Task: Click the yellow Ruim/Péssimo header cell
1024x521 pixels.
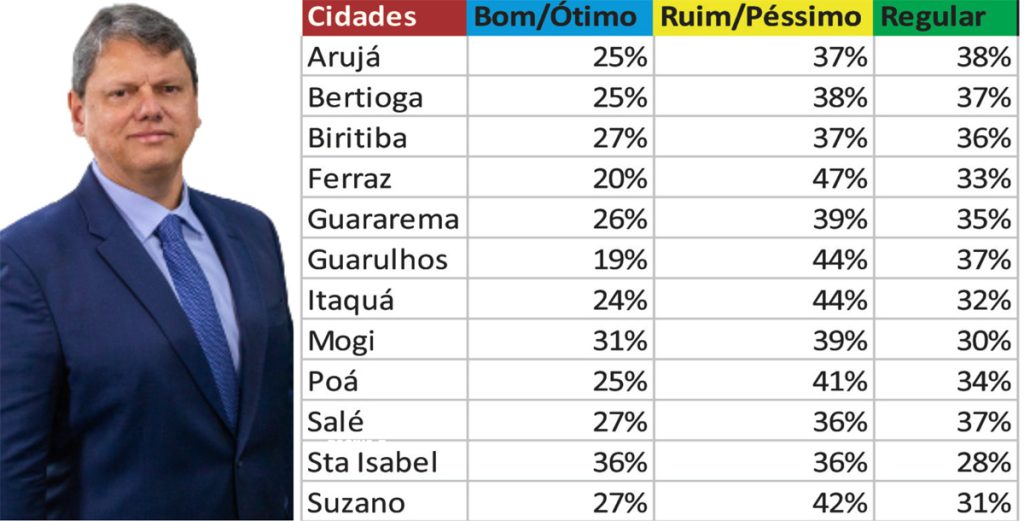Action: coord(763,18)
